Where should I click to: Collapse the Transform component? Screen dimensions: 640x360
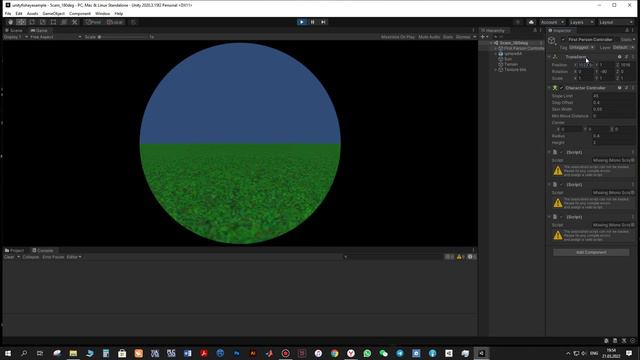[x=549, y=57]
